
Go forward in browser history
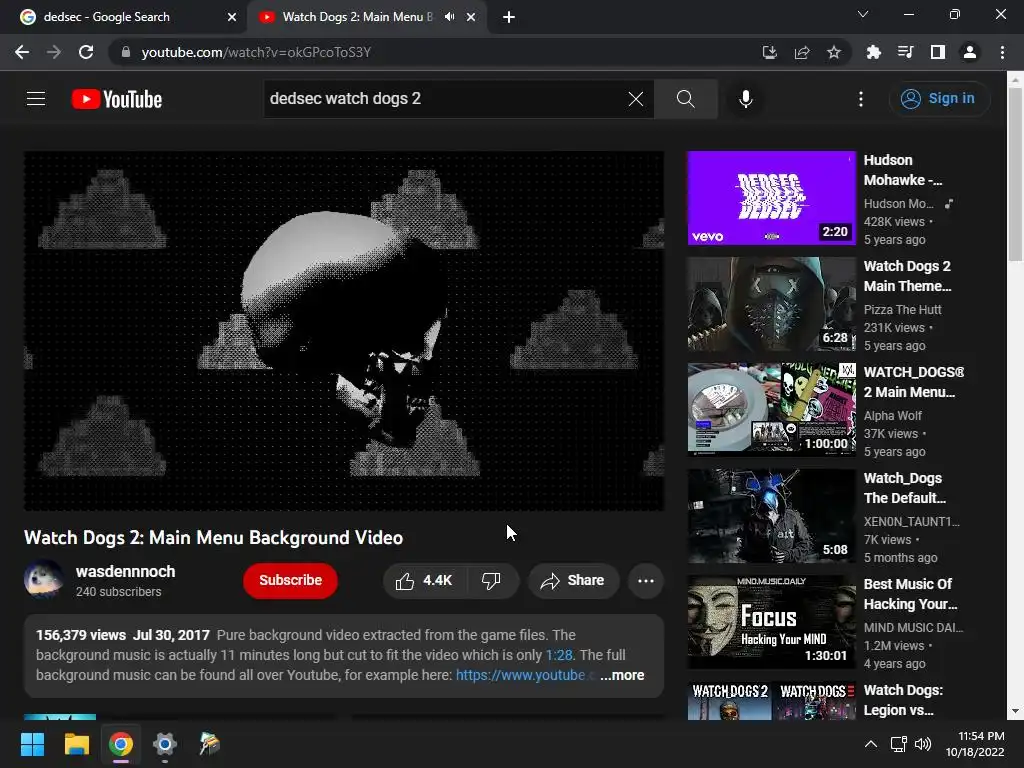54,52
